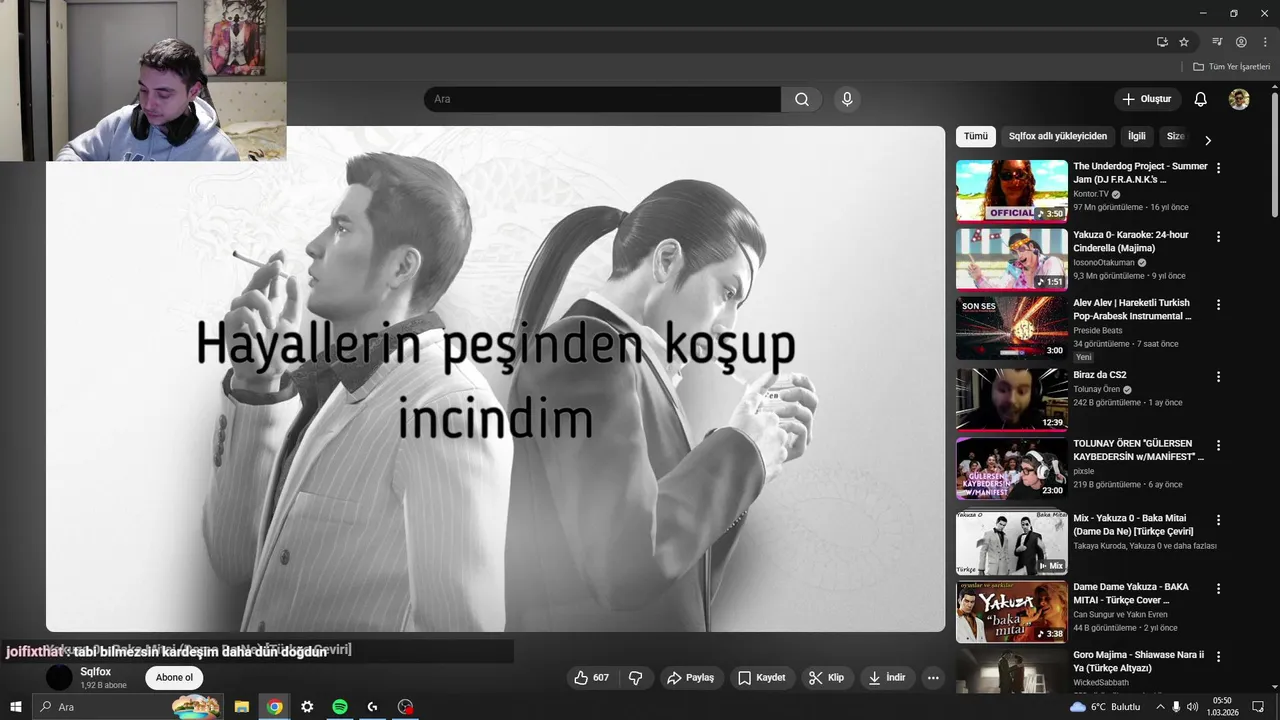Image resolution: width=1280 pixels, height=720 pixels.
Task: Open Chrome three-dot menu
Action: tap(1265, 42)
